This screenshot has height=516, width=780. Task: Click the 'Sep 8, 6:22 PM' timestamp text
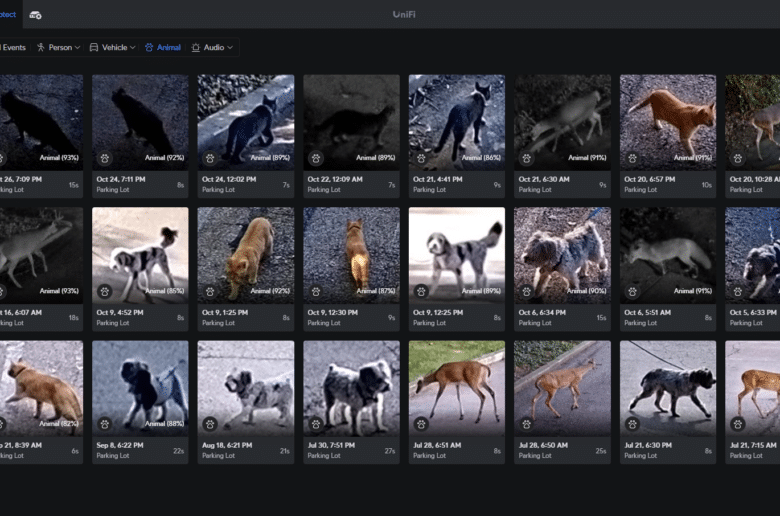(x=119, y=445)
